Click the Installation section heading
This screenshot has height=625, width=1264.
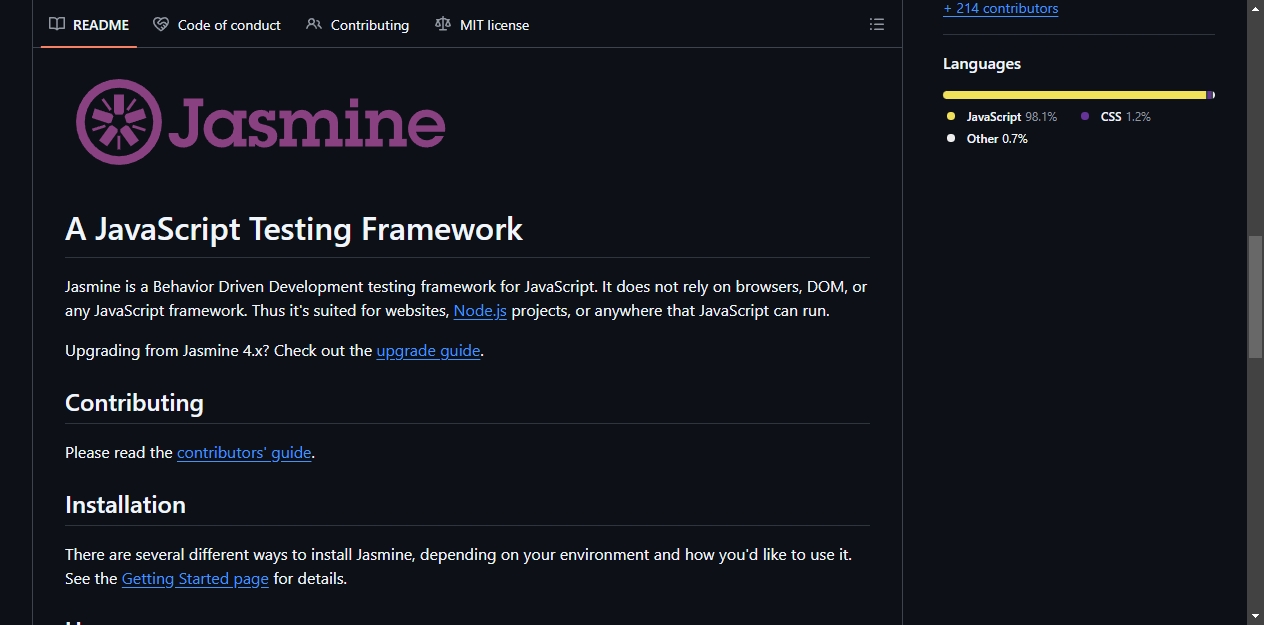point(125,505)
